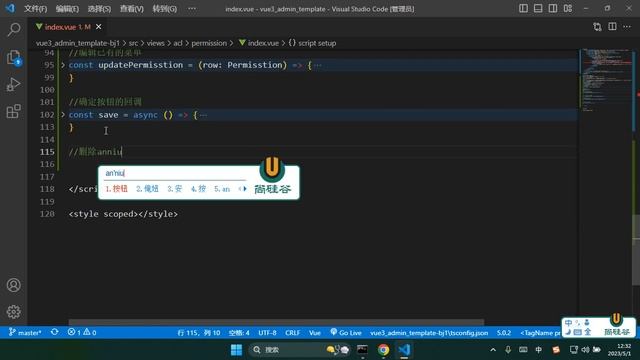The image size is (640, 360).
Task: Click line and column indicator 行 115
Action: coord(199,333)
